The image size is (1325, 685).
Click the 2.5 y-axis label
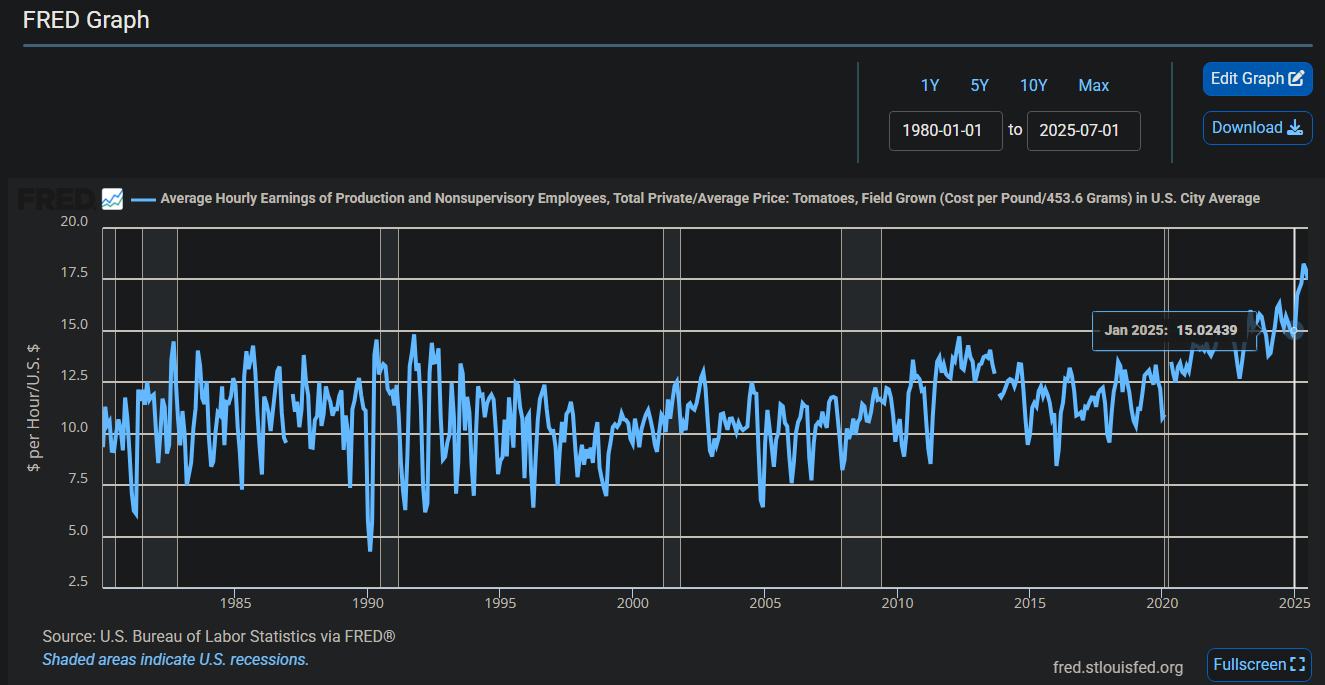(x=79, y=582)
